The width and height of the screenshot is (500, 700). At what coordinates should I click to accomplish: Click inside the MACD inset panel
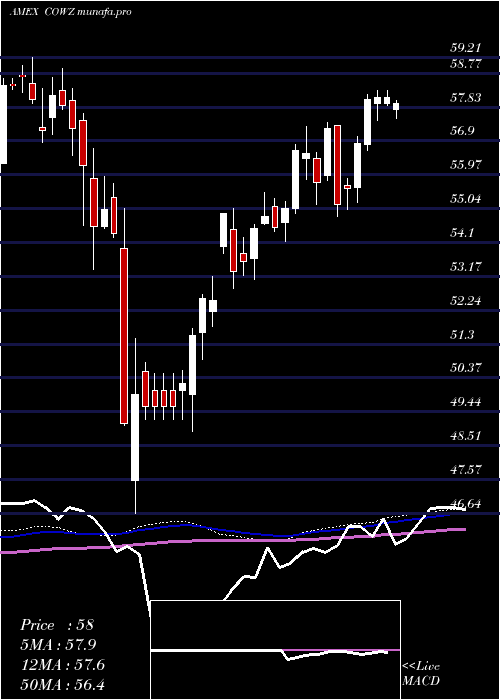[x=275, y=650]
